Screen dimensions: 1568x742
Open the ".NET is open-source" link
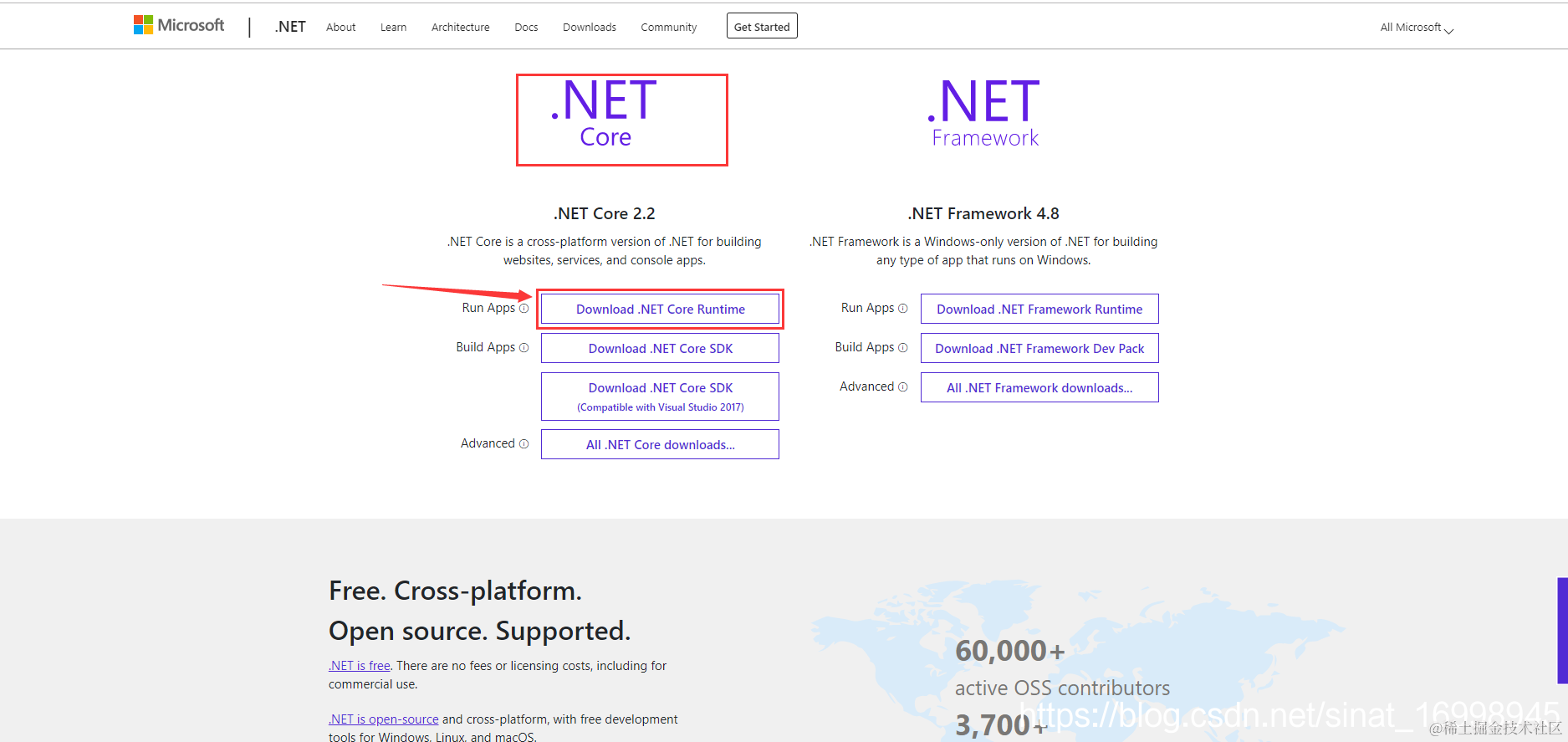pyautogui.click(x=384, y=719)
